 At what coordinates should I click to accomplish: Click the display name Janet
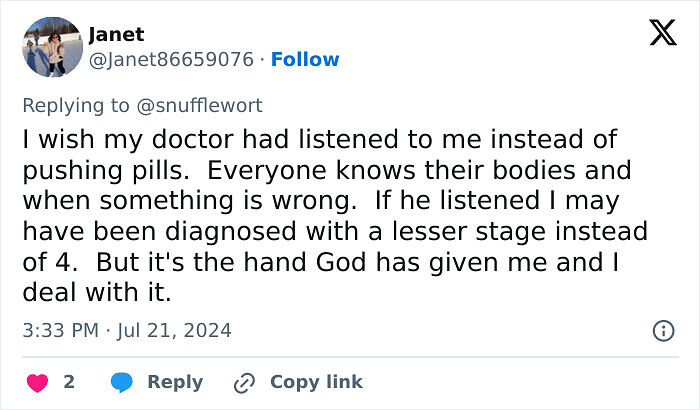(x=116, y=34)
